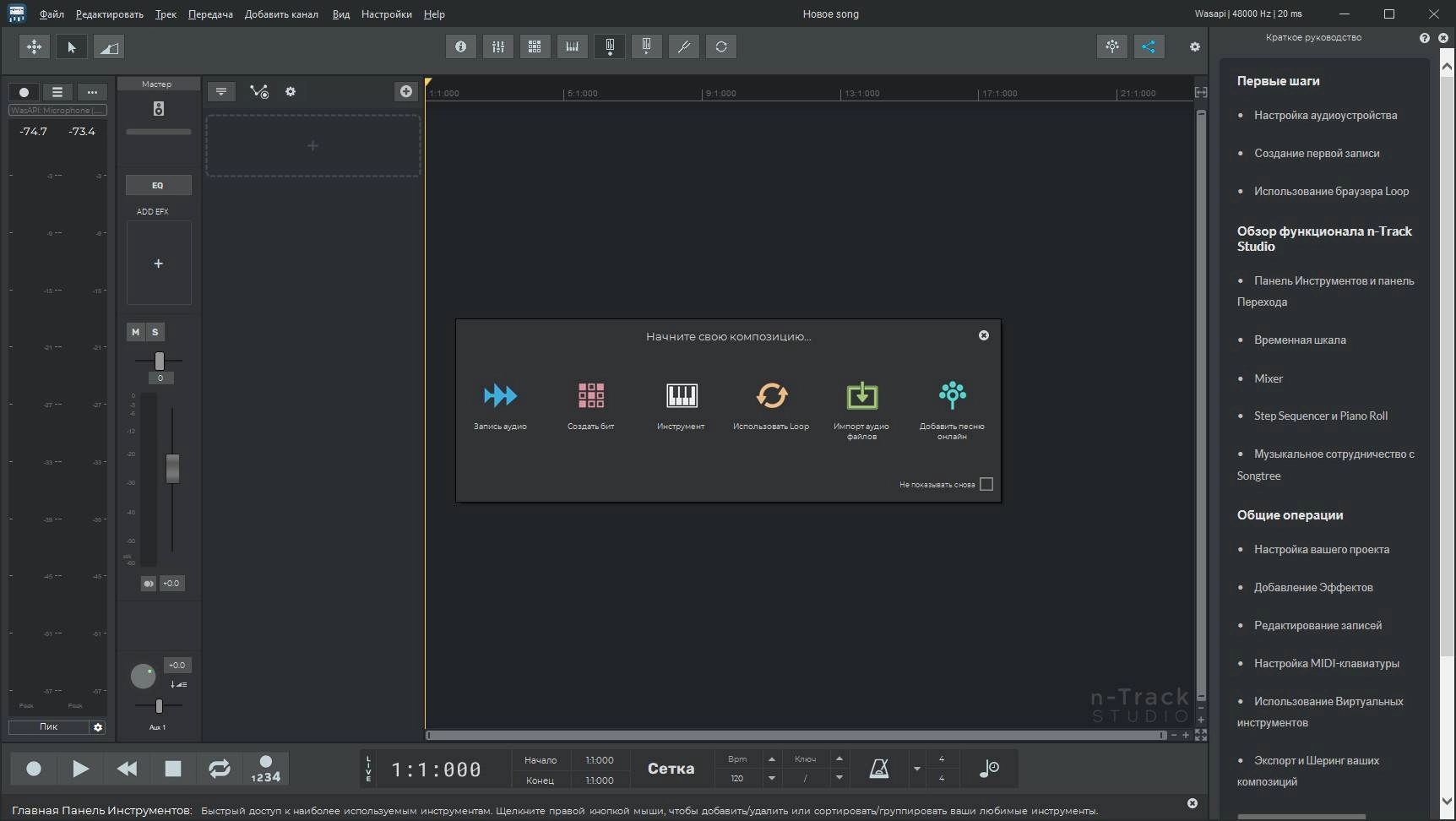Screen dimensions: 1456x821
Task: Mute master channel with M button
Action: pos(135,332)
